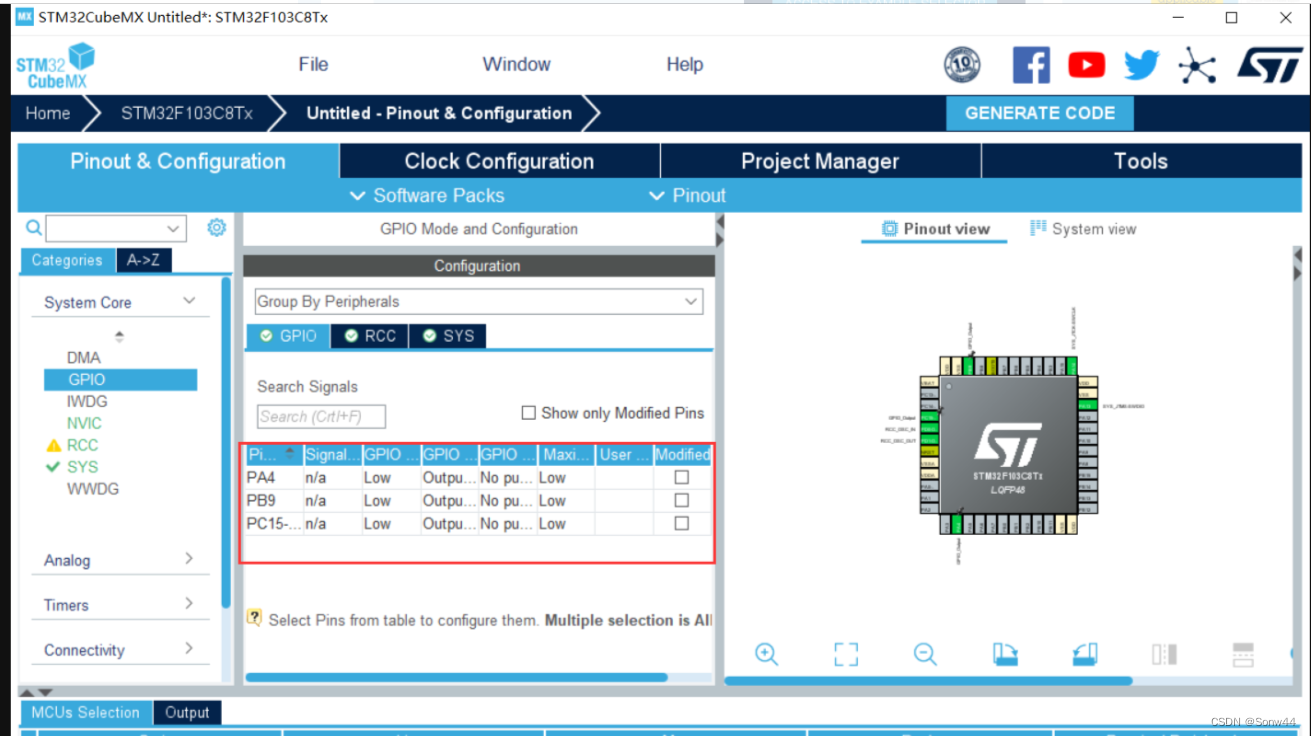The image size is (1311, 736).
Task: Select IWDG in System Core list
Action: pos(87,401)
